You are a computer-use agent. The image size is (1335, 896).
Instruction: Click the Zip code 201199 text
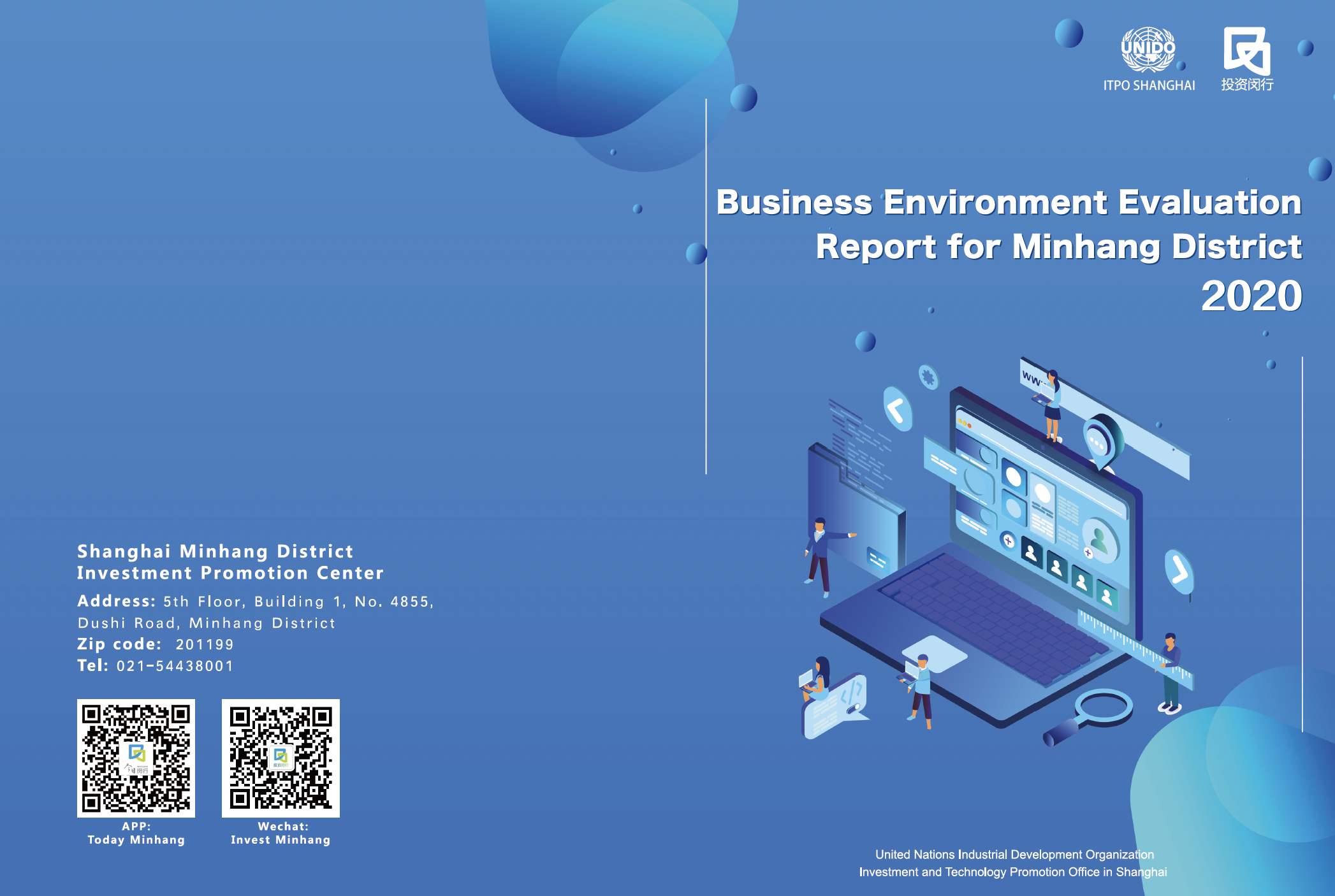204,644
